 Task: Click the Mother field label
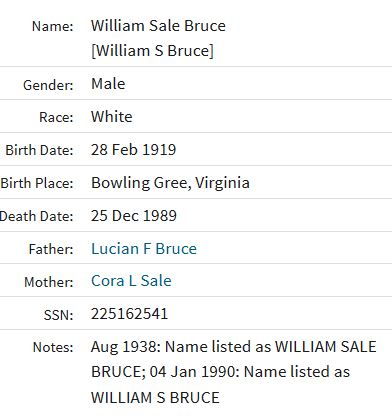(49, 282)
